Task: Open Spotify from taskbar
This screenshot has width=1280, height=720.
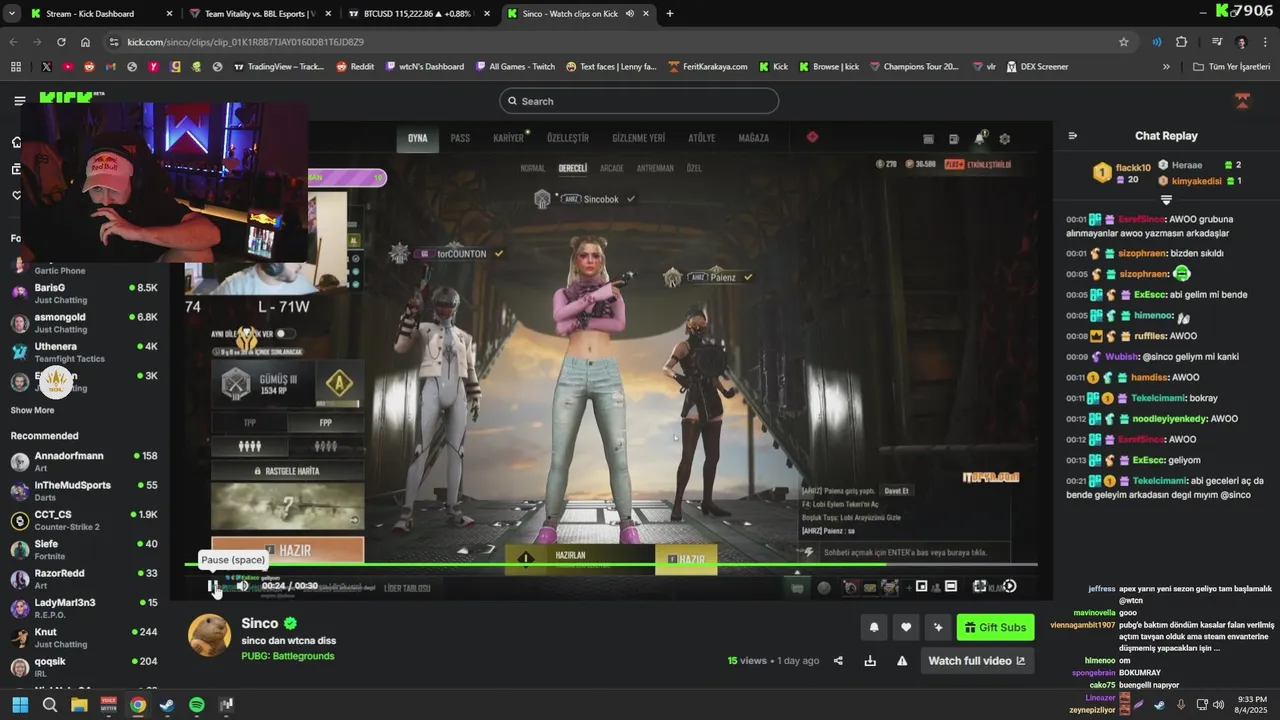Action: [x=197, y=705]
